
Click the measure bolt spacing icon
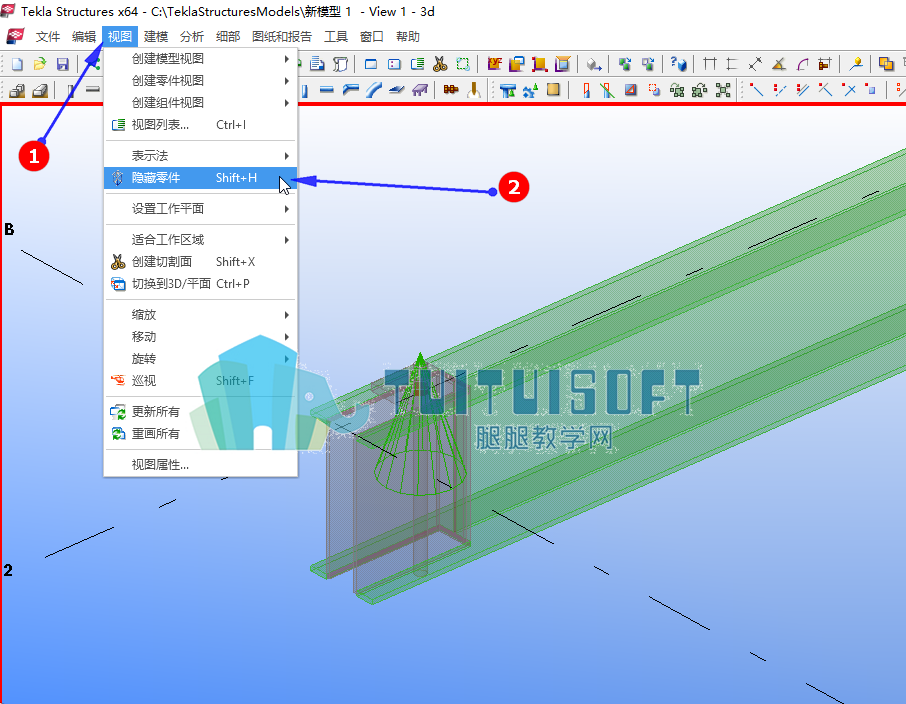pos(825,64)
